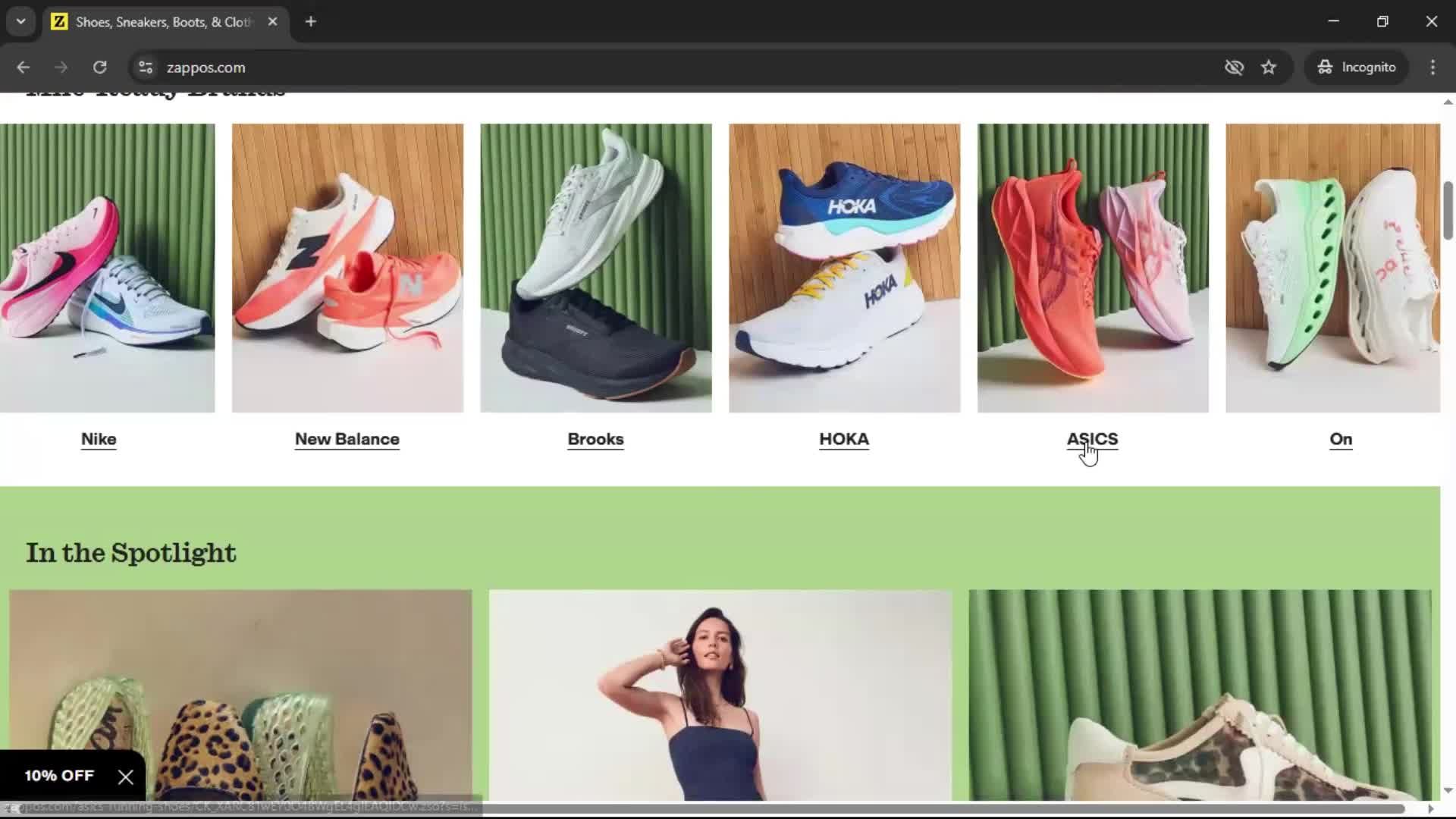This screenshot has height=819, width=1456.
Task: Click the scrollbar up arrow
Action: coord(1448,102)
